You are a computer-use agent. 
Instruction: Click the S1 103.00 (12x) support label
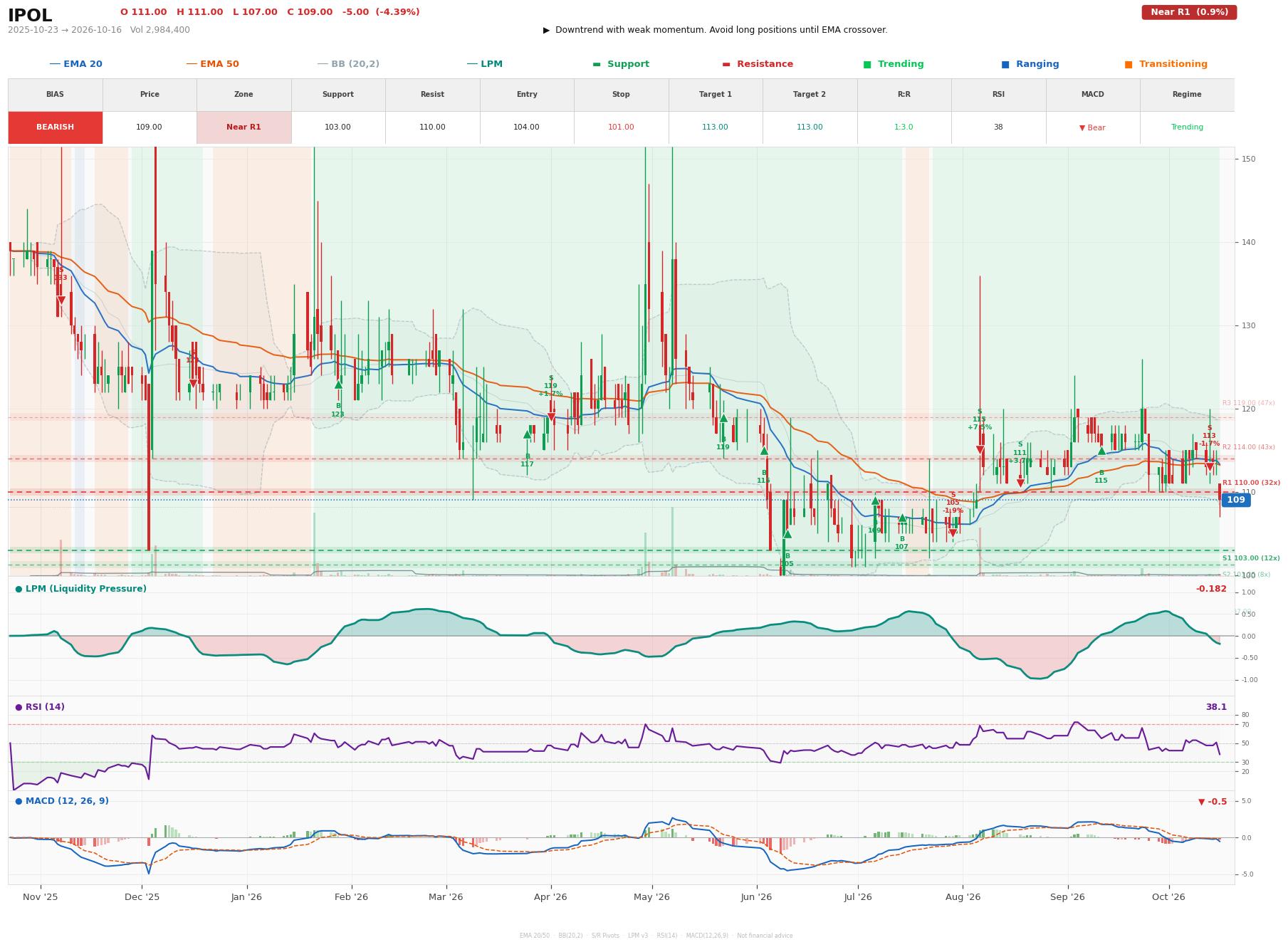tap(1251, 558)
